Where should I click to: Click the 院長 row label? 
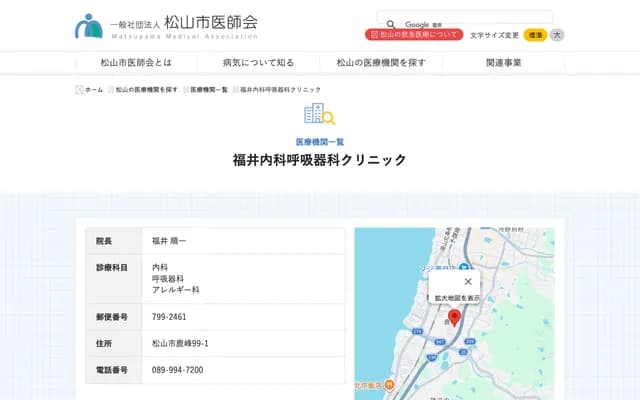tap(104, 241)
